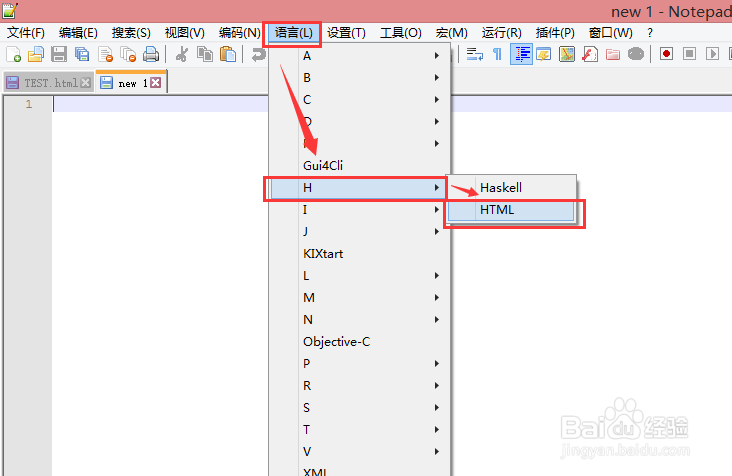The height and width of the screenshot is (476, 732).
Task: Click line 1 in editor area
Action: coord(161,104)
